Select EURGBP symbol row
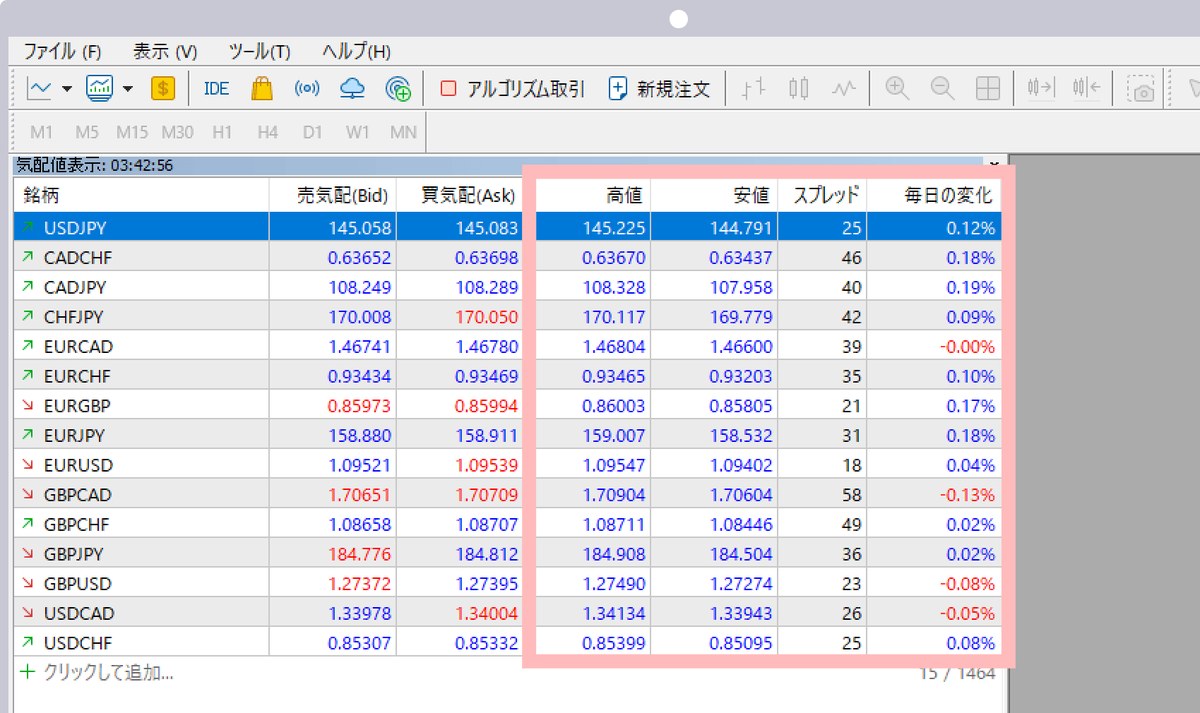Image resolution: width=1200 pixels, height=713 pixels. 507,406
